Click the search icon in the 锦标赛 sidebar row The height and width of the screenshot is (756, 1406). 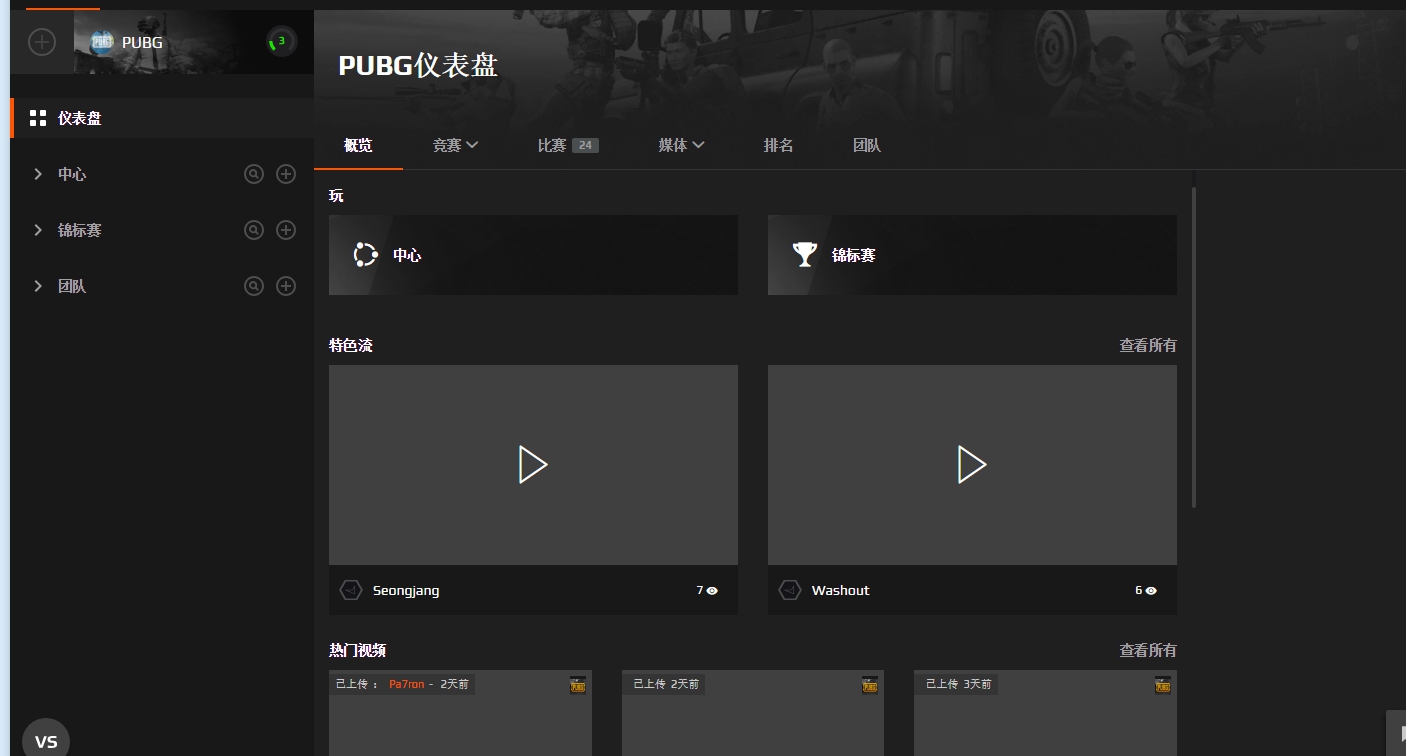click(254, 230)
